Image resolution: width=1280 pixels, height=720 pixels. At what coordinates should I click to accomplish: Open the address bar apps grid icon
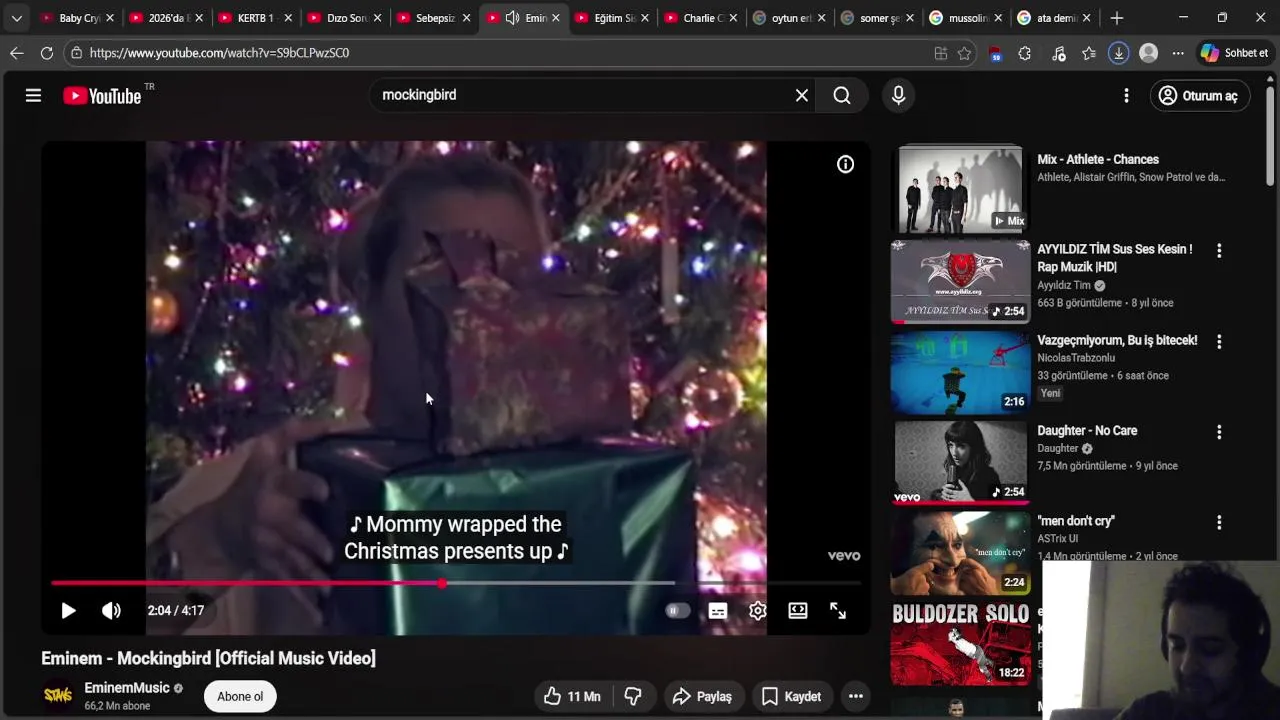(940, 53)
